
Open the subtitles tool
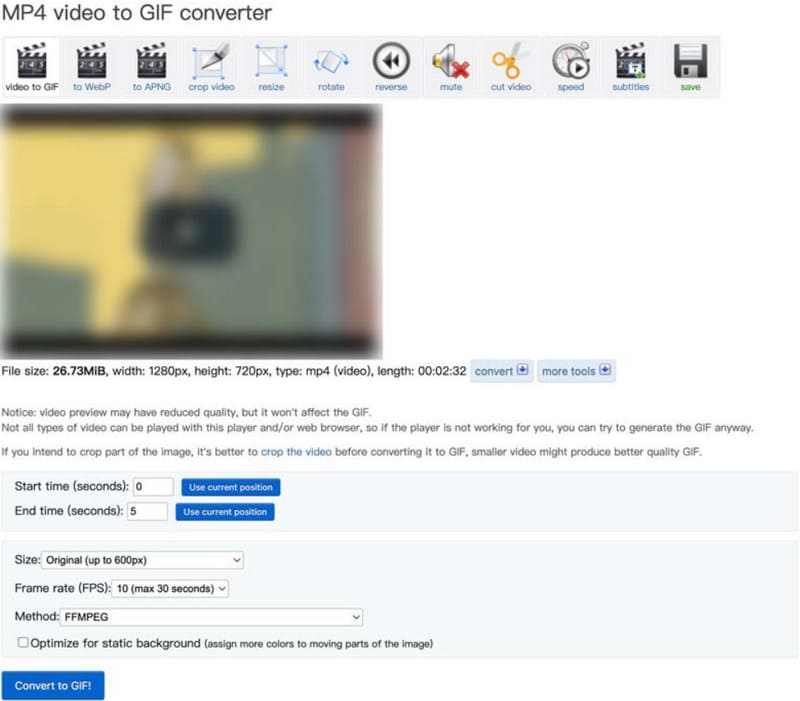click(630, 66)
